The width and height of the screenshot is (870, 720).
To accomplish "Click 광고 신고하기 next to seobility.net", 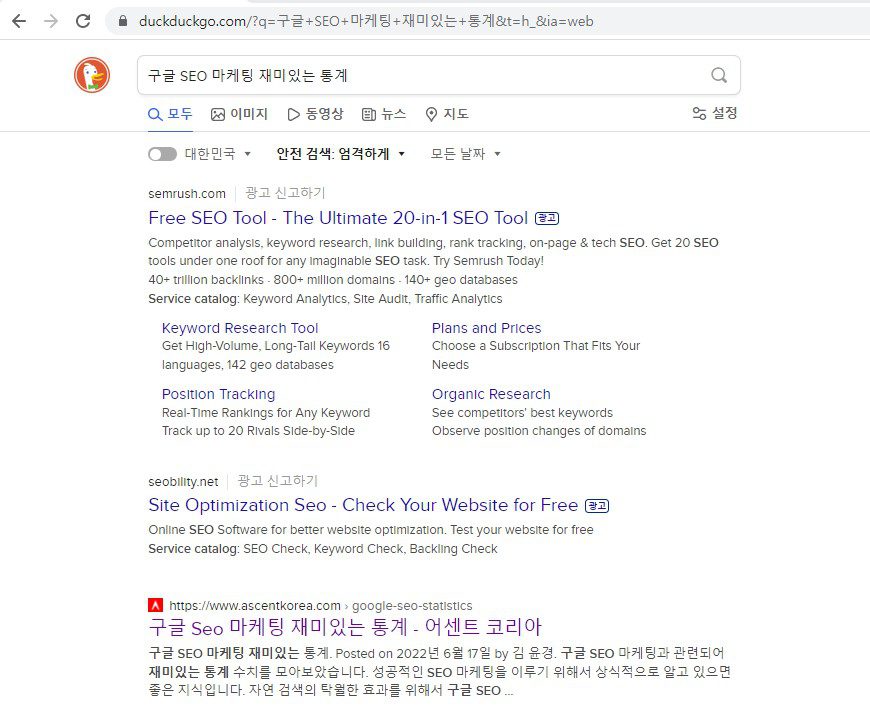I will pos(277,481).
